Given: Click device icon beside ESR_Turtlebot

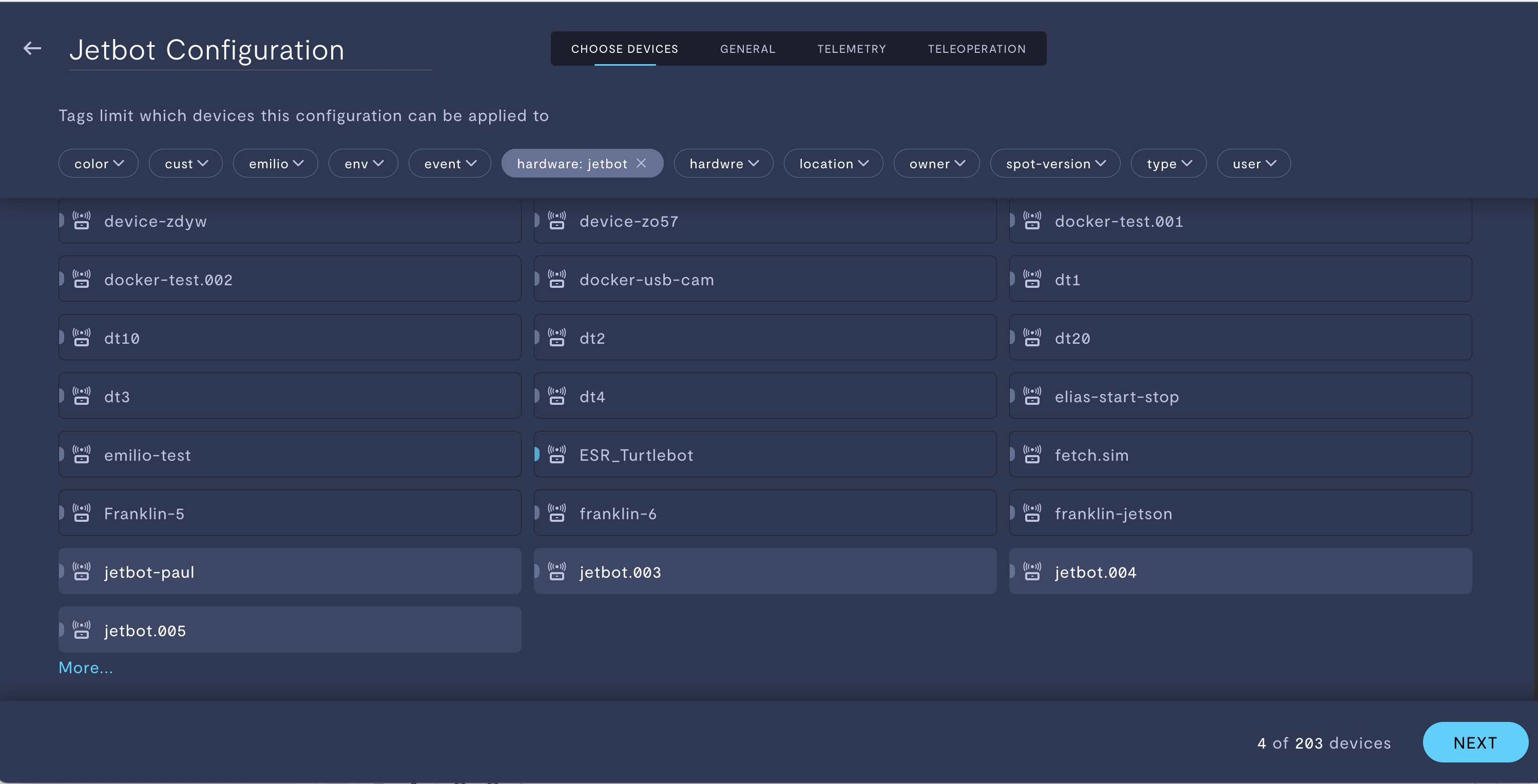Looking at the screenshot, I should 556,454.
